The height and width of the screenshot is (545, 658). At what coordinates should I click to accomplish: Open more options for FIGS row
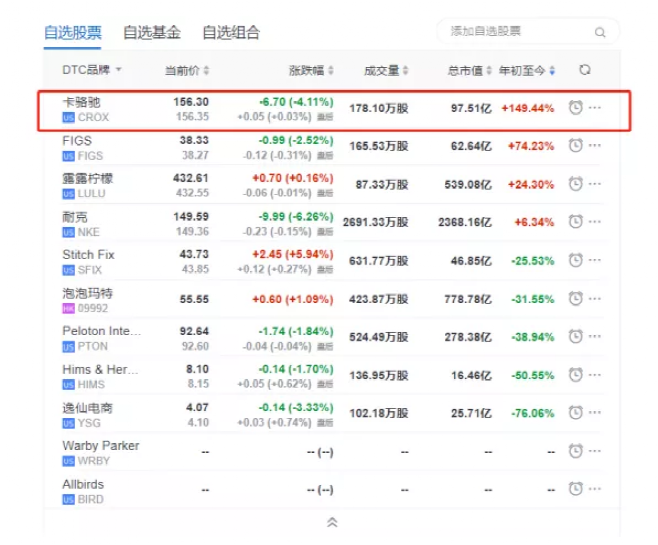pos(594,146)
